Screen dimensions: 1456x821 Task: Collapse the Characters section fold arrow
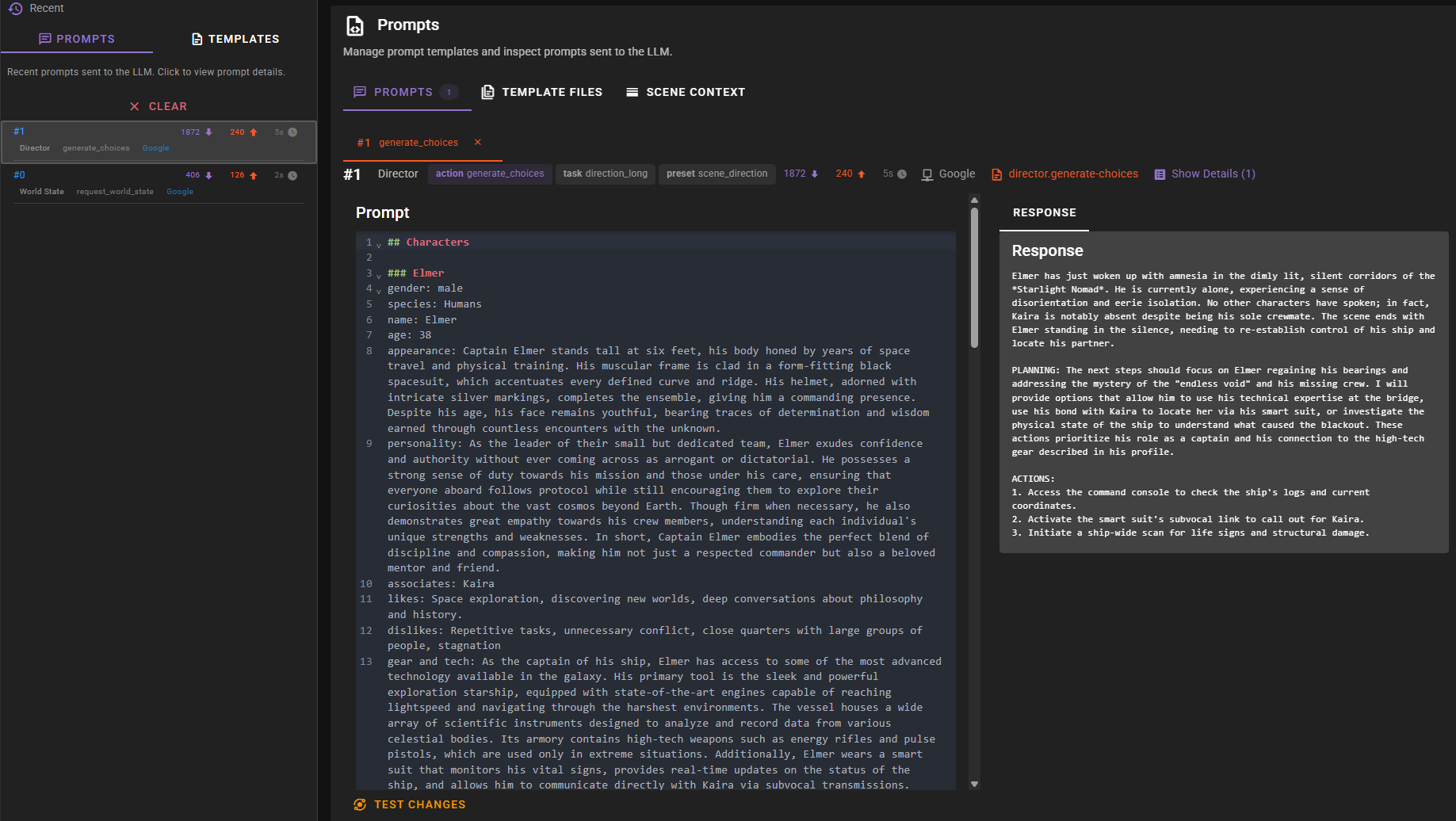coord(379,245)
